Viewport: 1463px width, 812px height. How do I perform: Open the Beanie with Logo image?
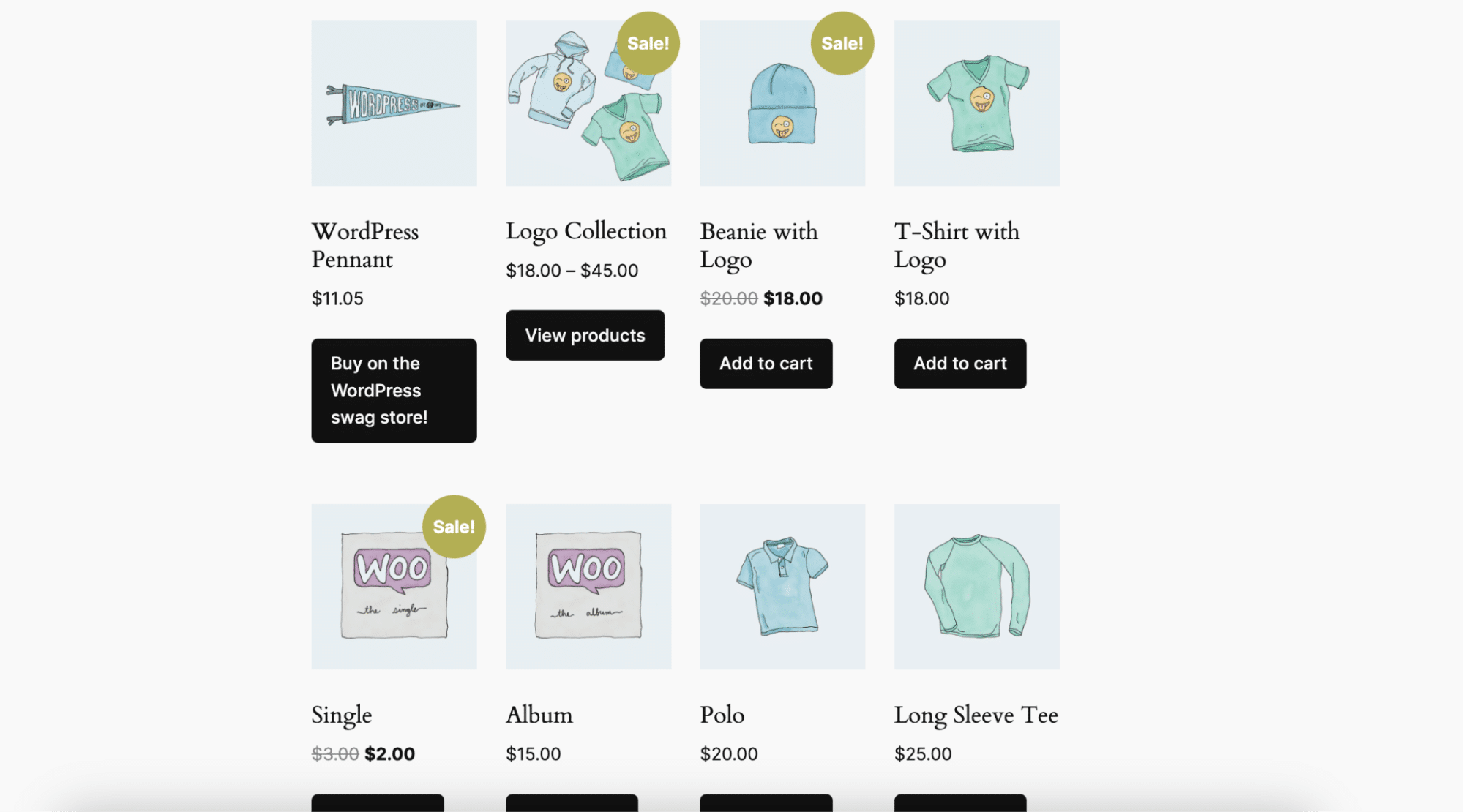782,103
